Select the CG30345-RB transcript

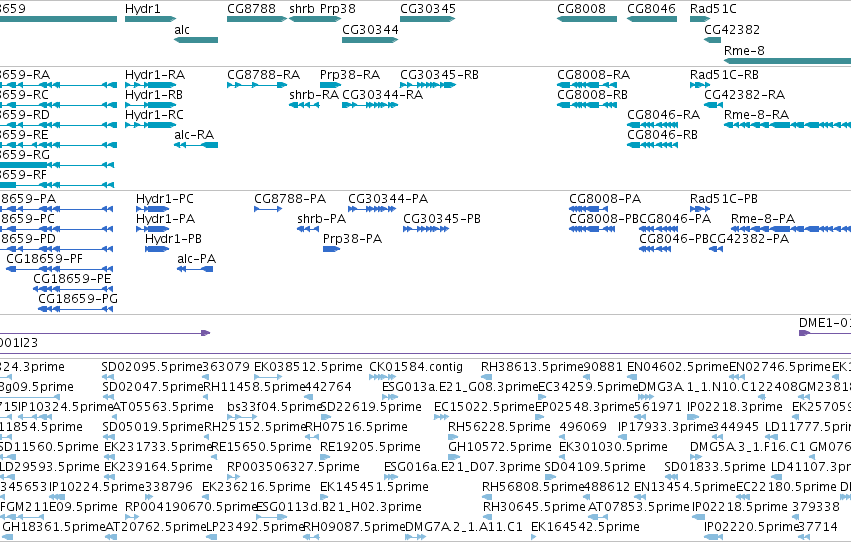(439, 75)
